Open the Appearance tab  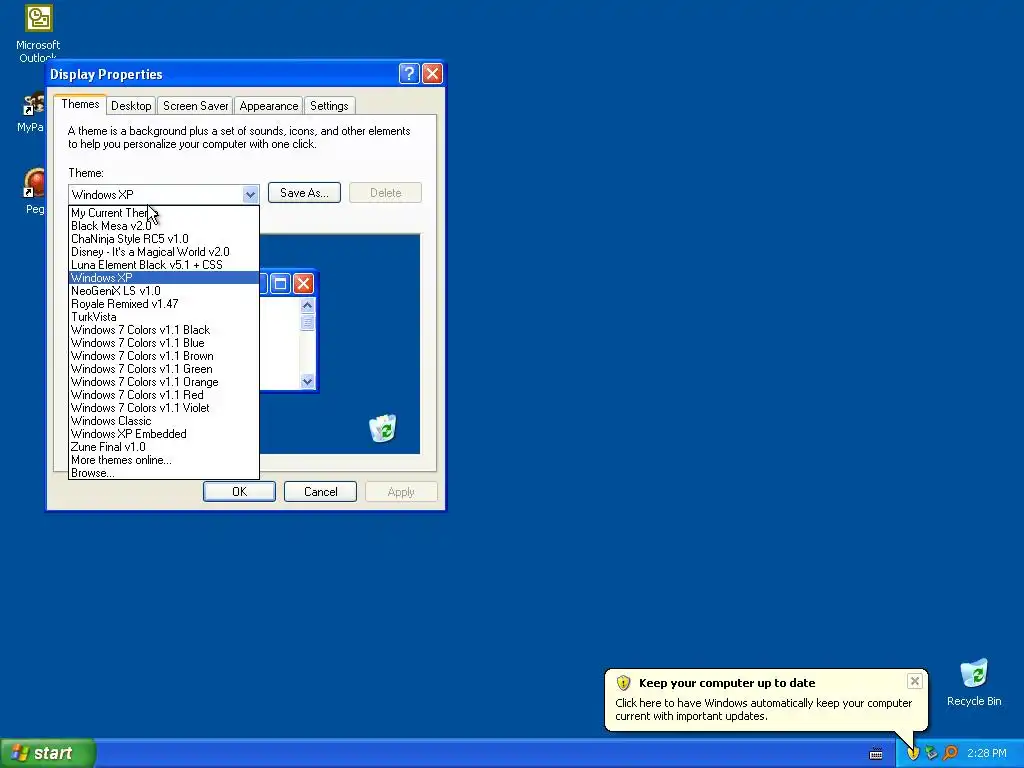pyautogui.click(x=268, y=106)
